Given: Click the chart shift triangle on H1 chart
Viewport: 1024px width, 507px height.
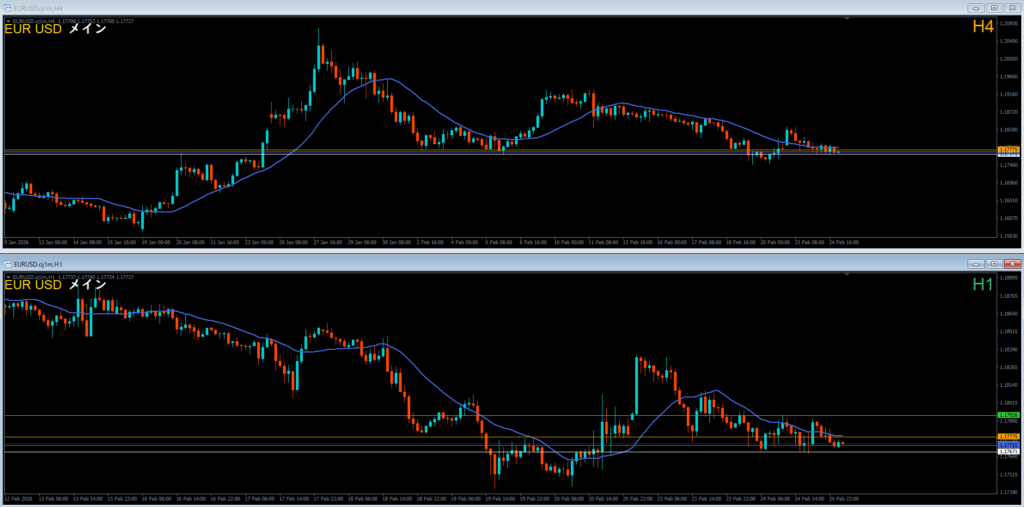Looking at the screenshot, I should point(847,274).
